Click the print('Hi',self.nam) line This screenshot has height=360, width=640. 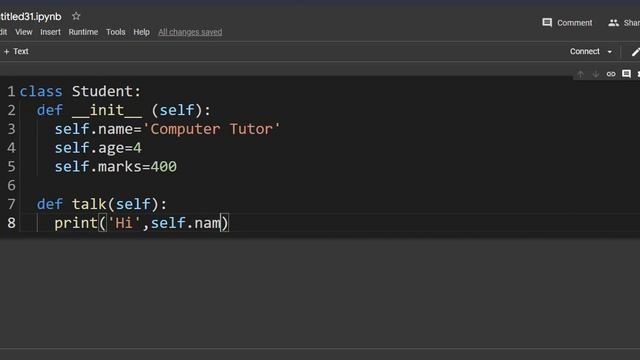click(x=141, y=223)
